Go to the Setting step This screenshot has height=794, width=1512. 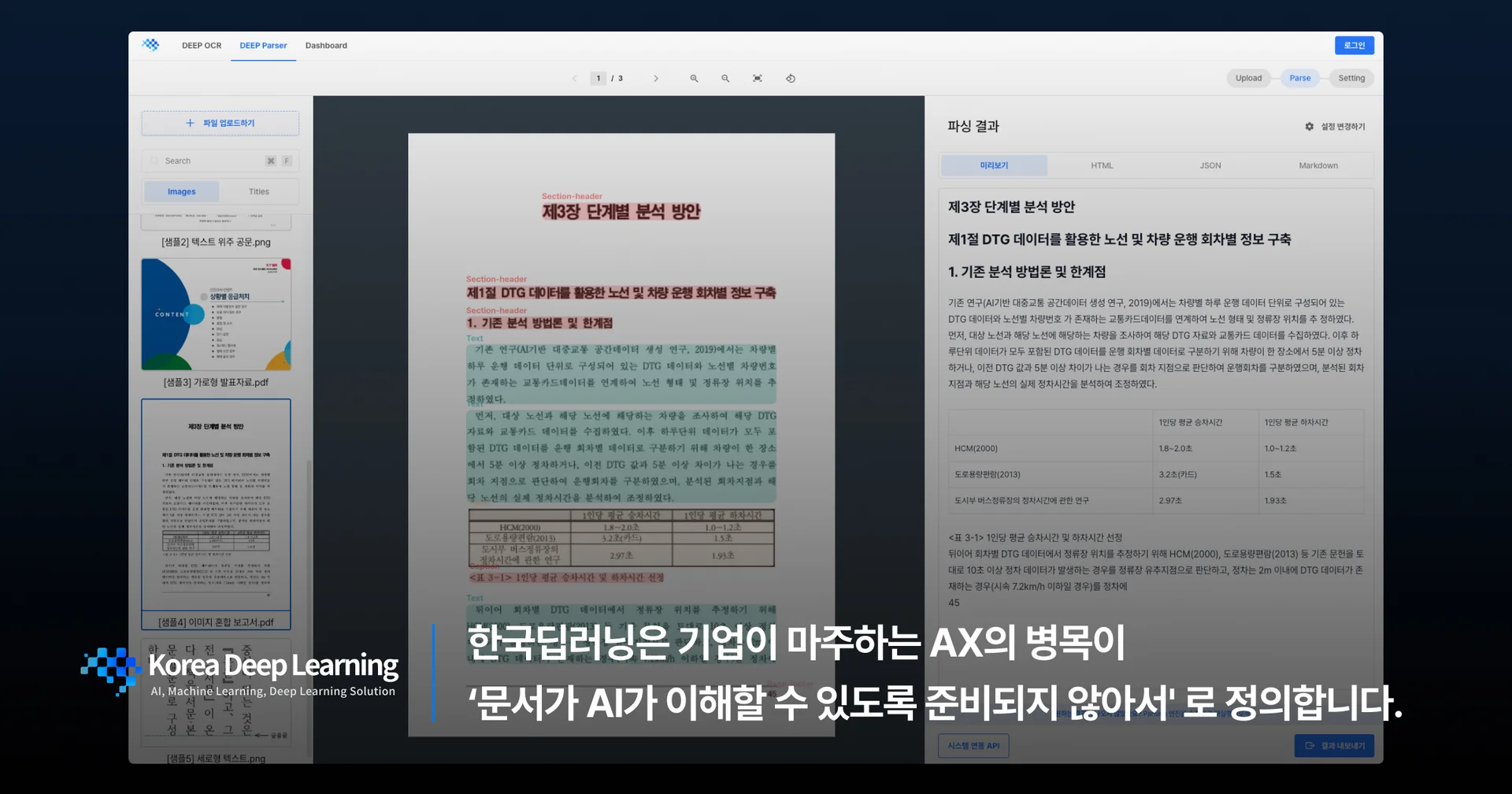(1351, 78)
